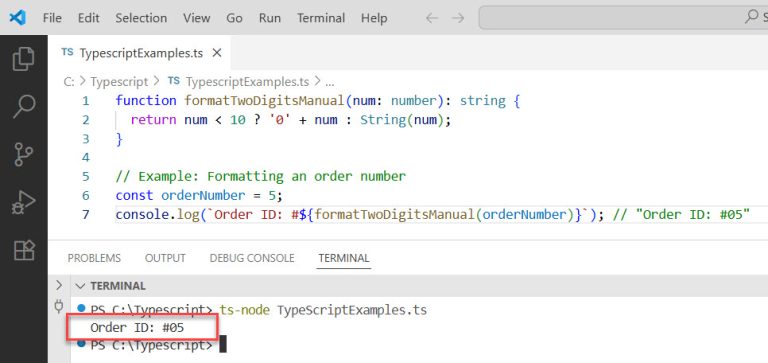Click the breadcrumb ellipsis symbol
This screenshot has height=363, width=768.
point(330,82)
